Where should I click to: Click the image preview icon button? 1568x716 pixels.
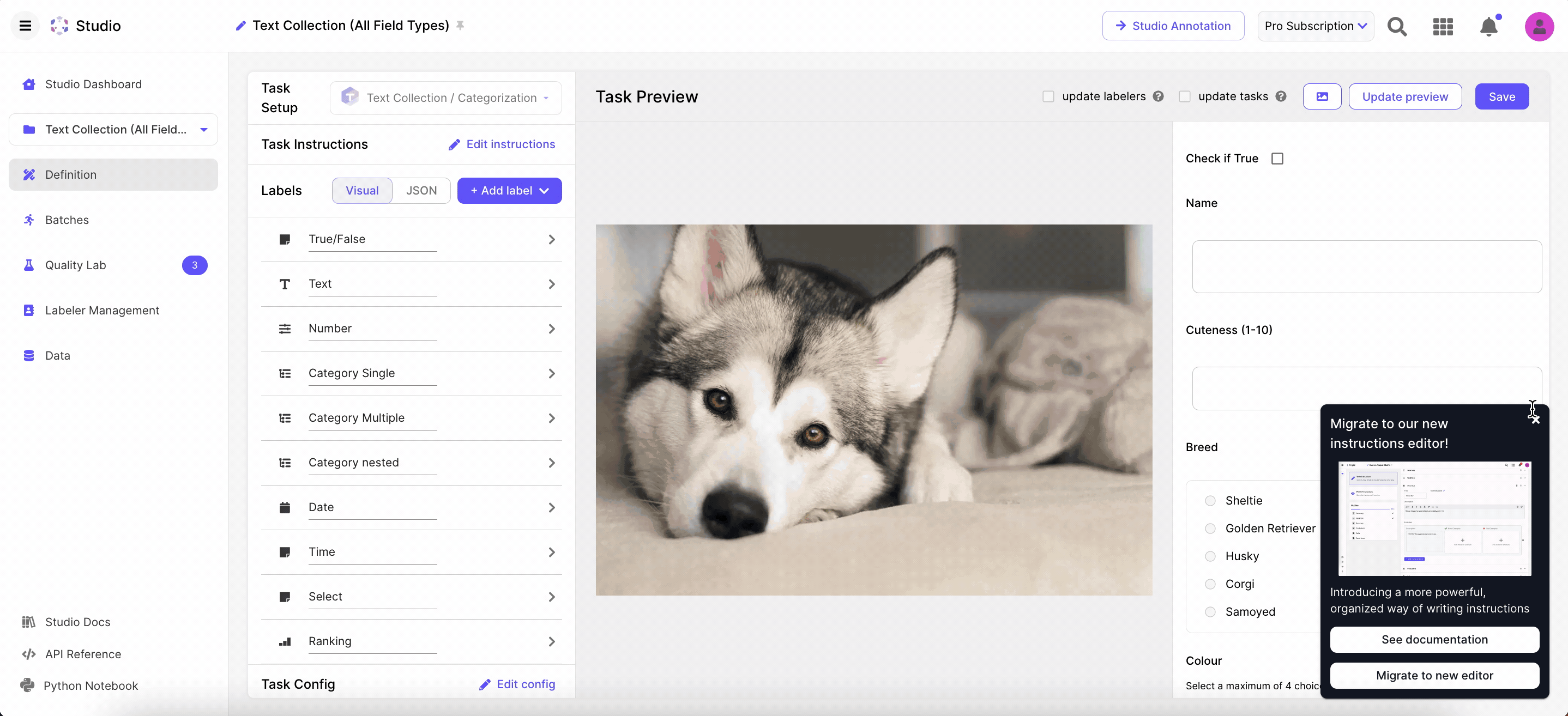[1322, 97]
